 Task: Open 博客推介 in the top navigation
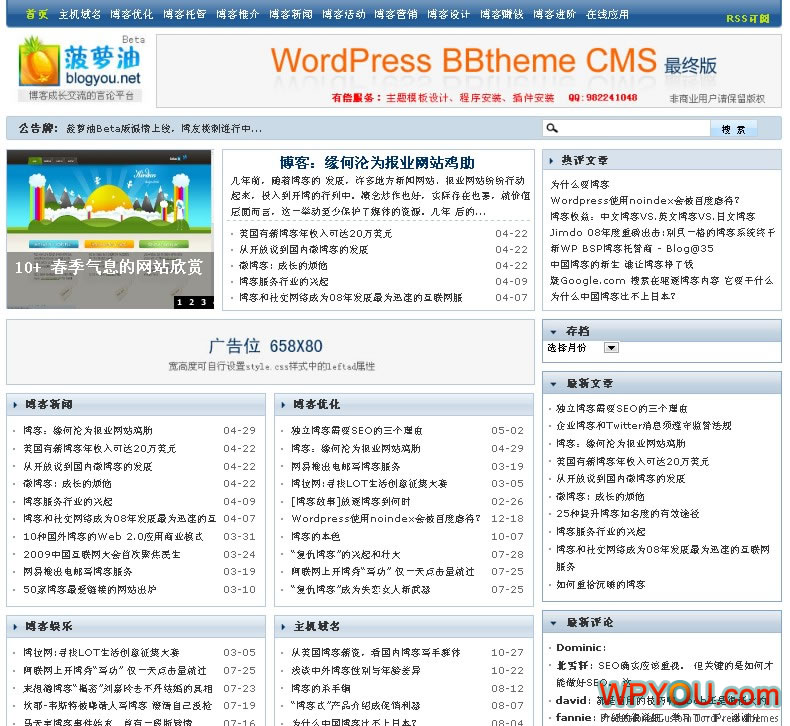(238, 14)
